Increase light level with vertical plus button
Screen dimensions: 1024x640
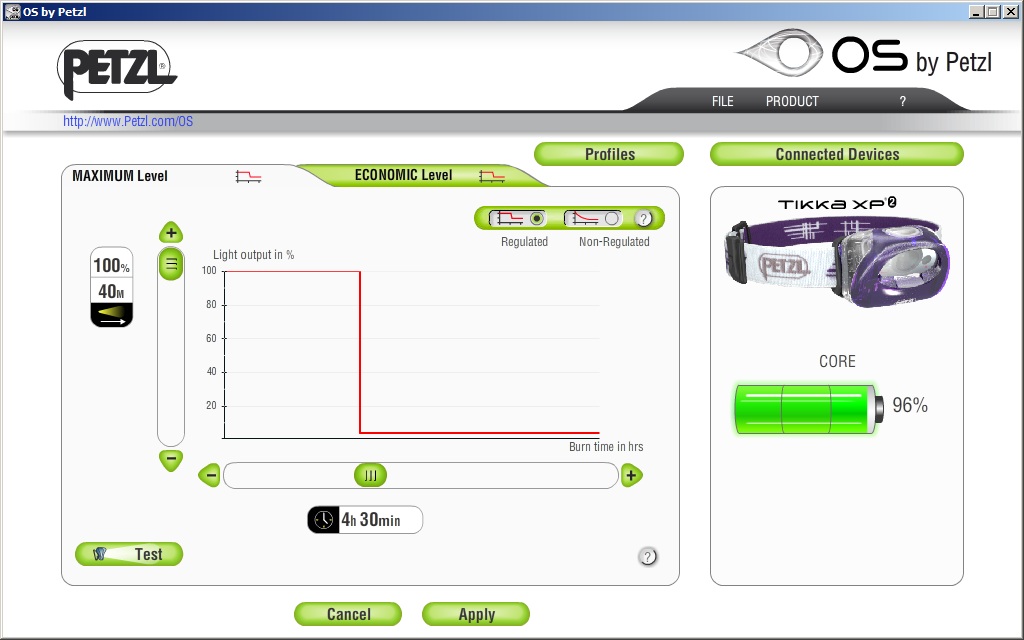[x=171, y=232]
